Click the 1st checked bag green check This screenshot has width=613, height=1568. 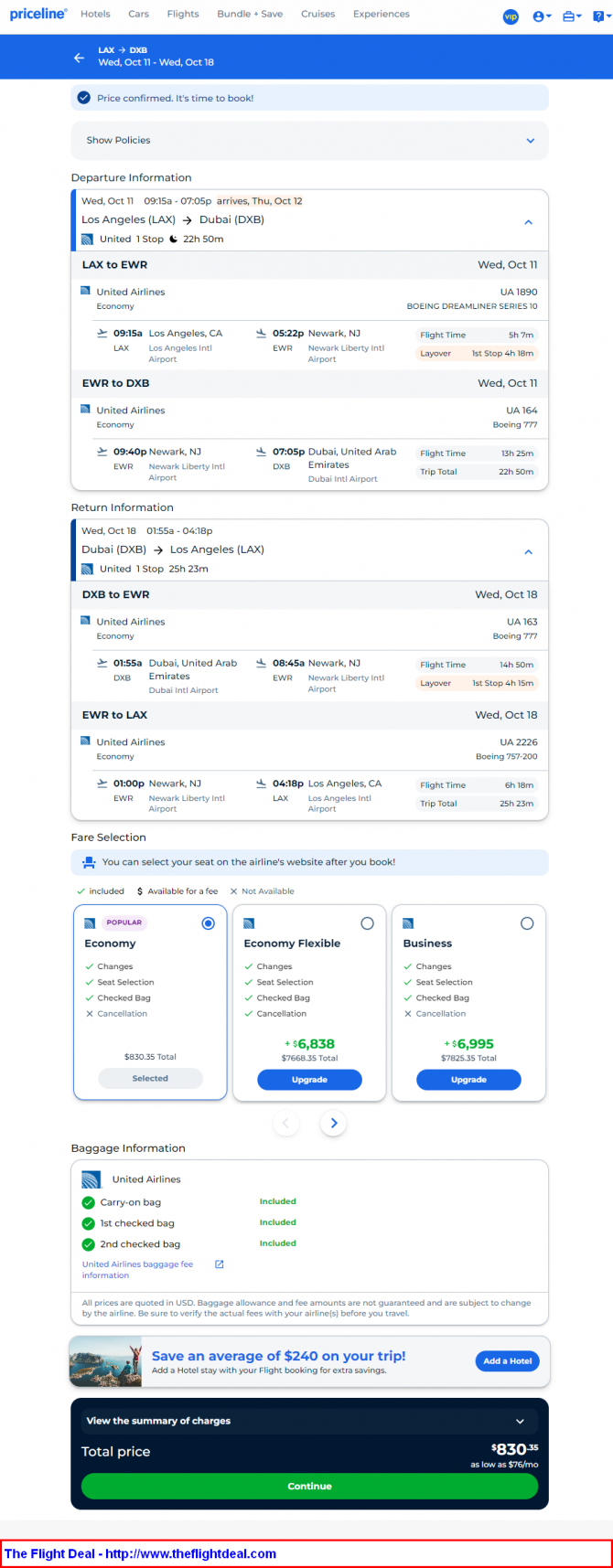[x=89, y=1223]
